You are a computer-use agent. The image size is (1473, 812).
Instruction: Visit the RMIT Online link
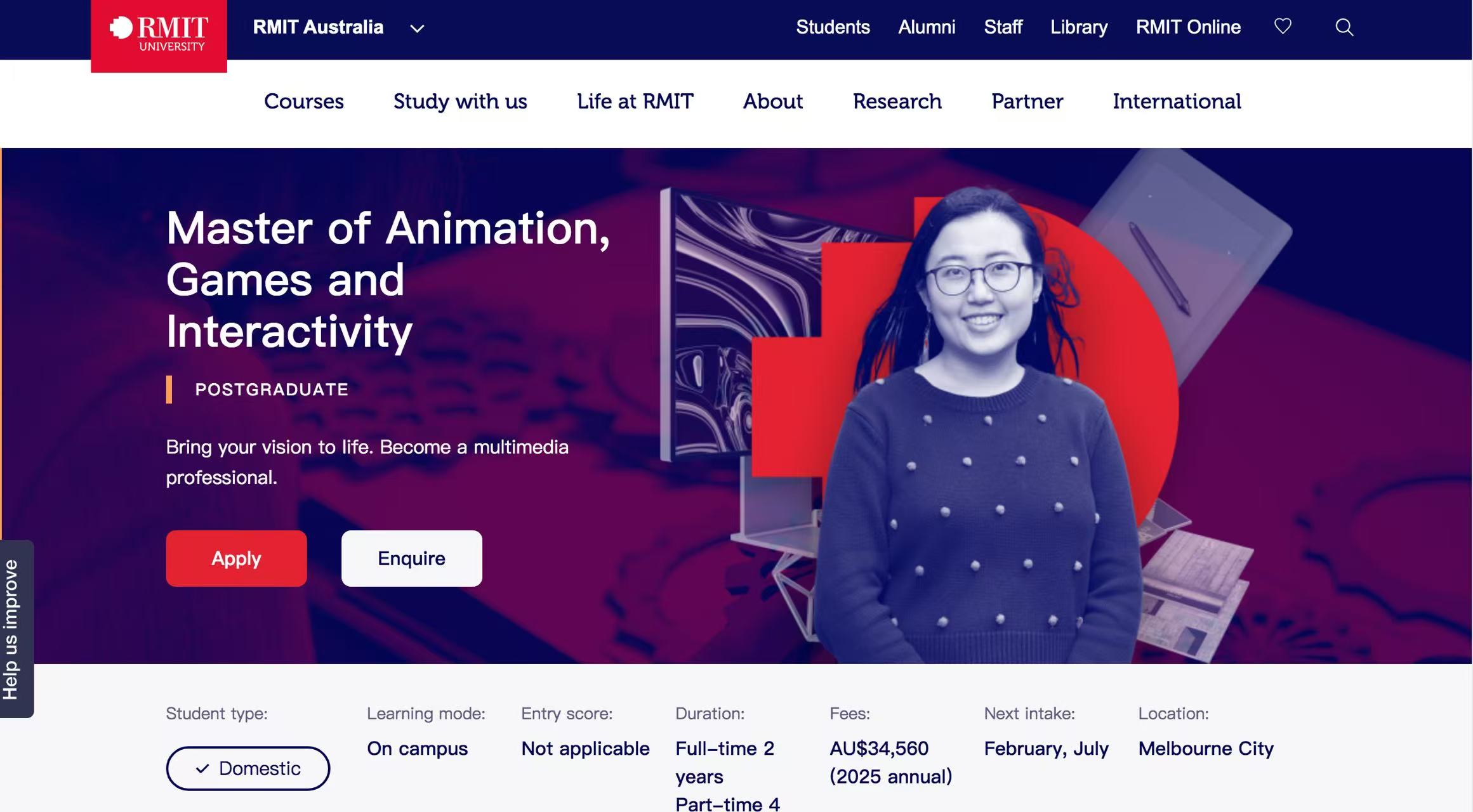click(1188, 27)
